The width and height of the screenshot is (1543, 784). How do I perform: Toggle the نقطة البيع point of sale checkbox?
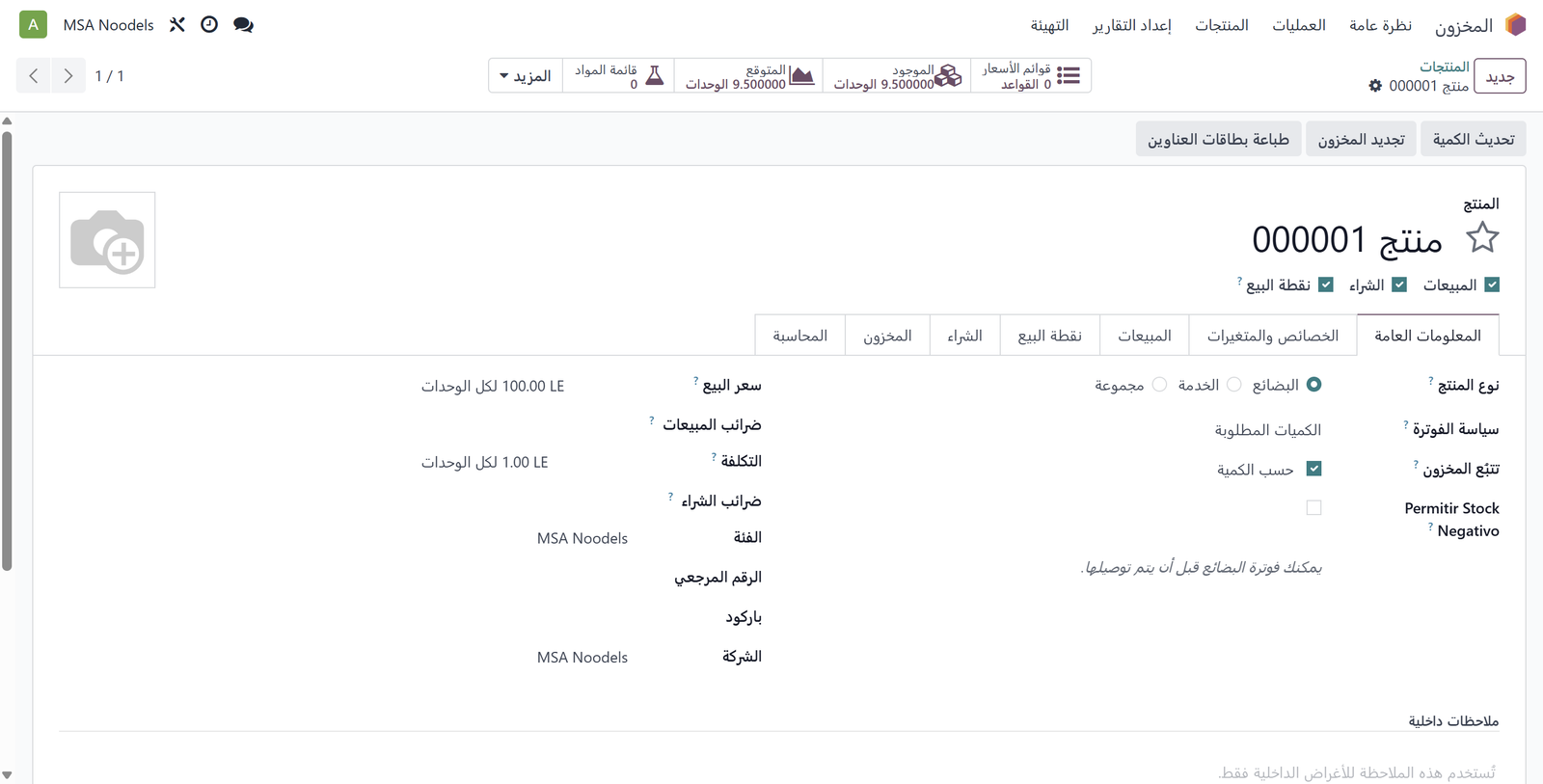[1326, 284]
